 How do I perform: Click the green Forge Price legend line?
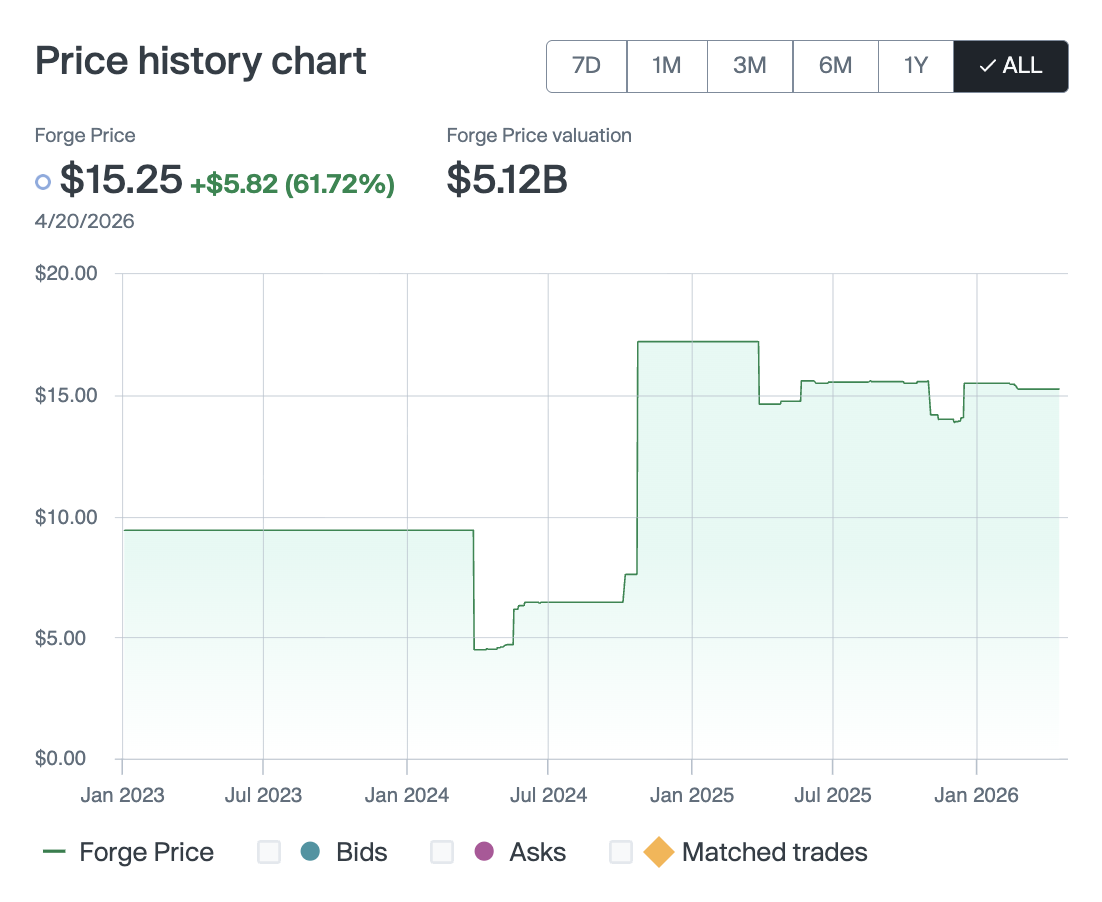click(x=54, y=852)
